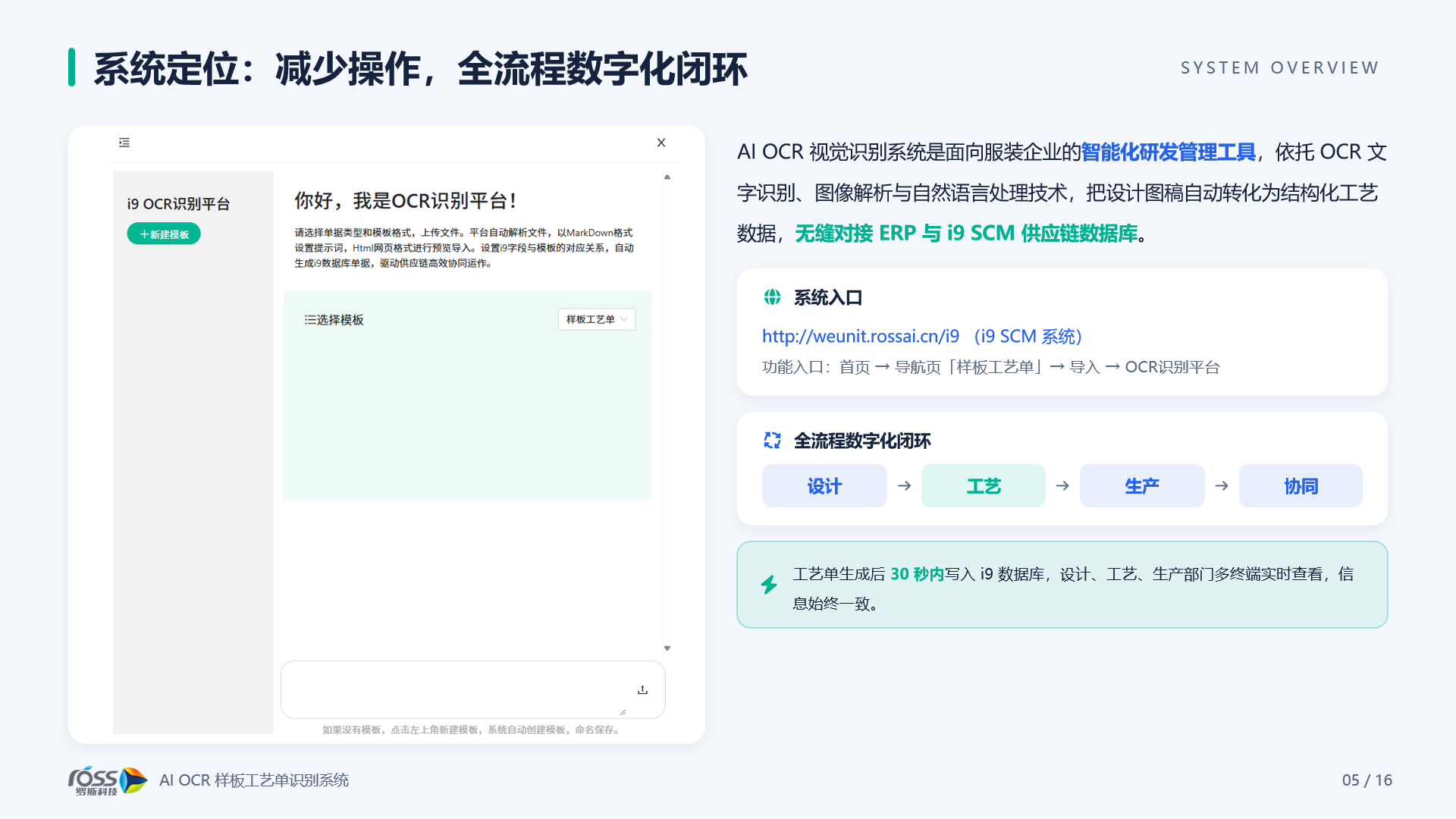Click the 新建模板 green button

click(164, 234)
